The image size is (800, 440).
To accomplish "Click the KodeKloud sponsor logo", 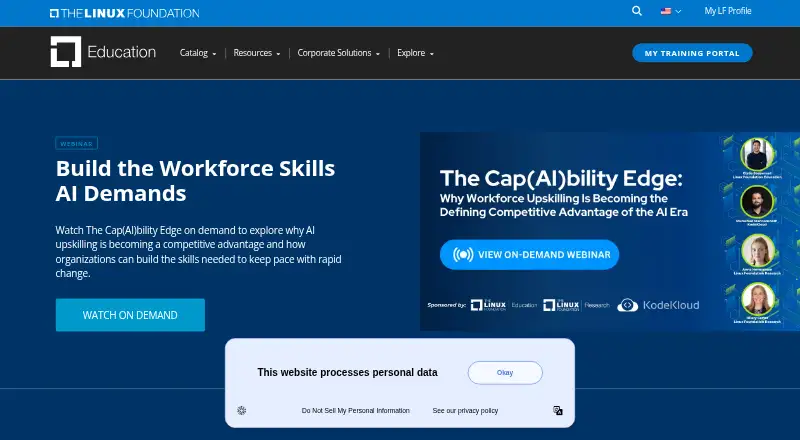I will [x=658, y=305].
